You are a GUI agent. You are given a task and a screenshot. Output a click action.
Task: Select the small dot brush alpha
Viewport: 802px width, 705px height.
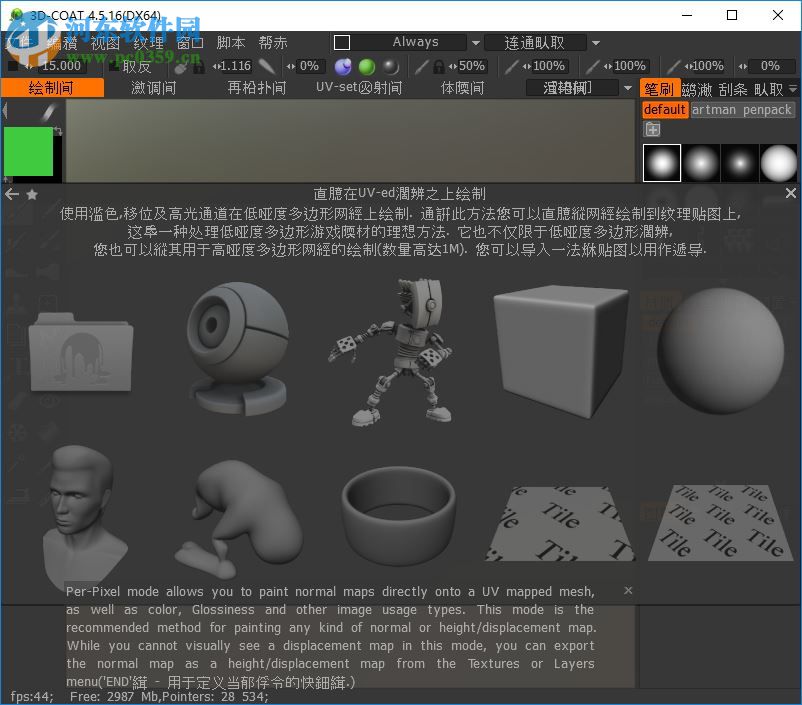tap(740, 163)
